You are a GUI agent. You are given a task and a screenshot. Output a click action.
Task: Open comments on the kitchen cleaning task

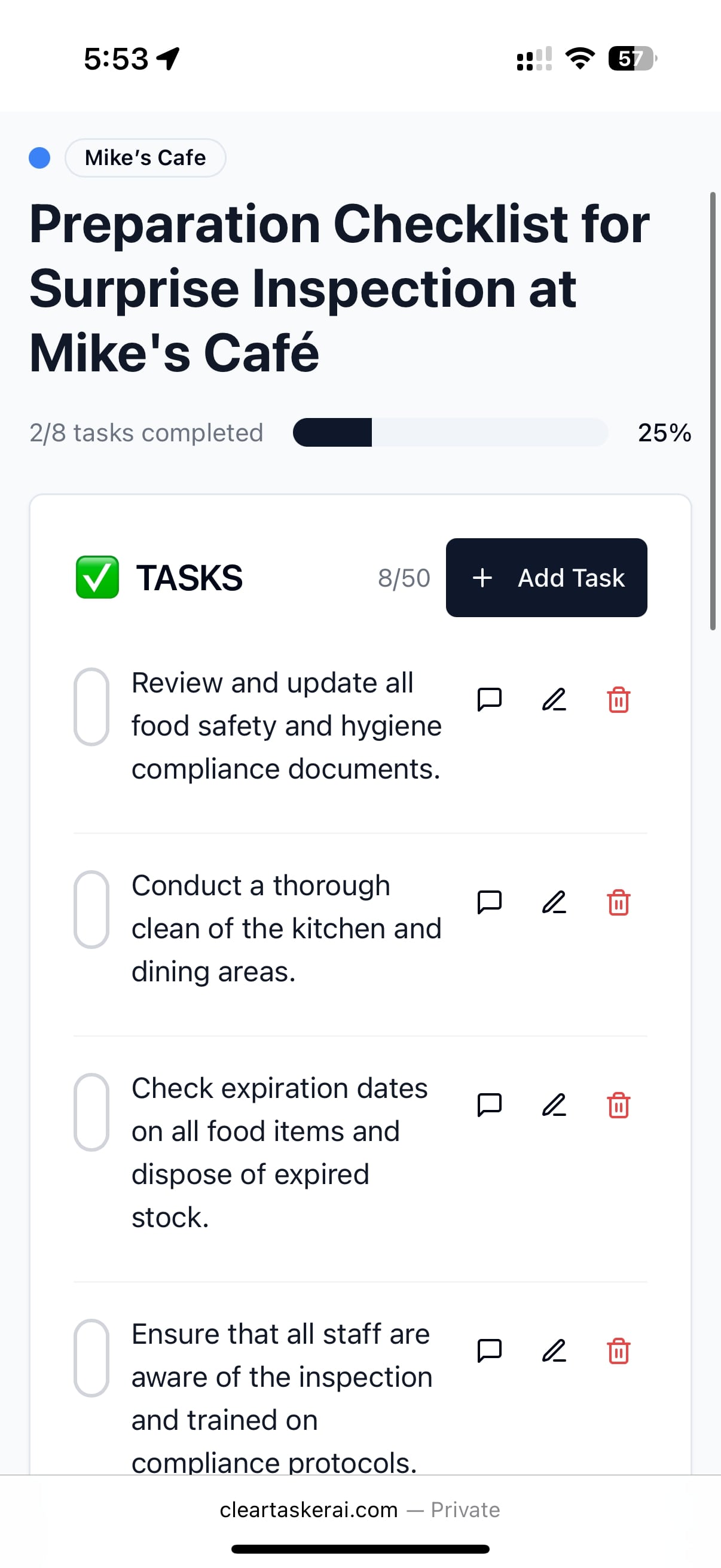490,902
